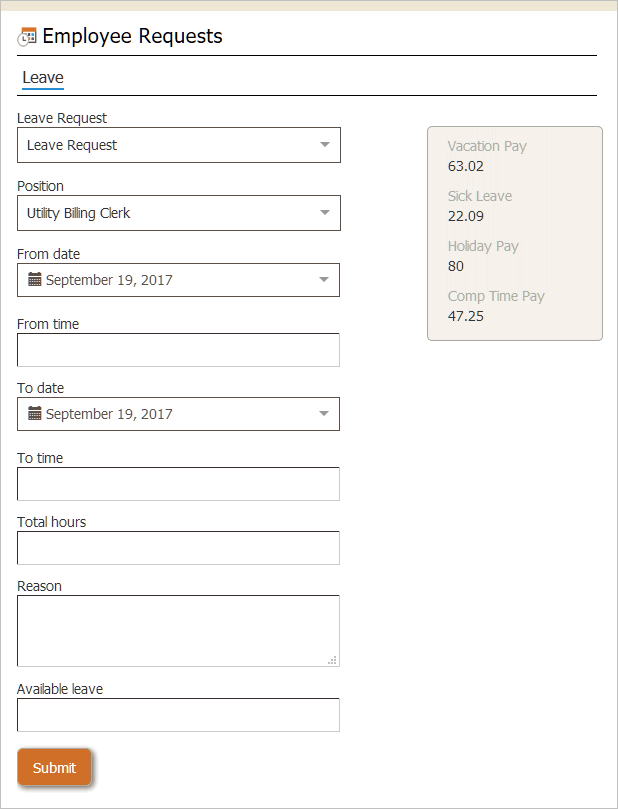This screenshot has height=809, width=618.
Task: Focus the Available leave field
Action: pos(178,715)
